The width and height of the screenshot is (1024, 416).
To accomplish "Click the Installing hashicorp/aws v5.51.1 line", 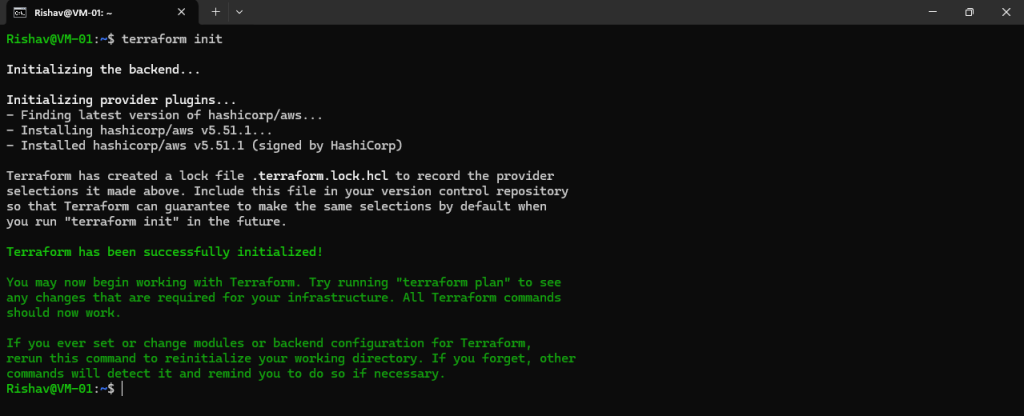I will tap(140, 131).
